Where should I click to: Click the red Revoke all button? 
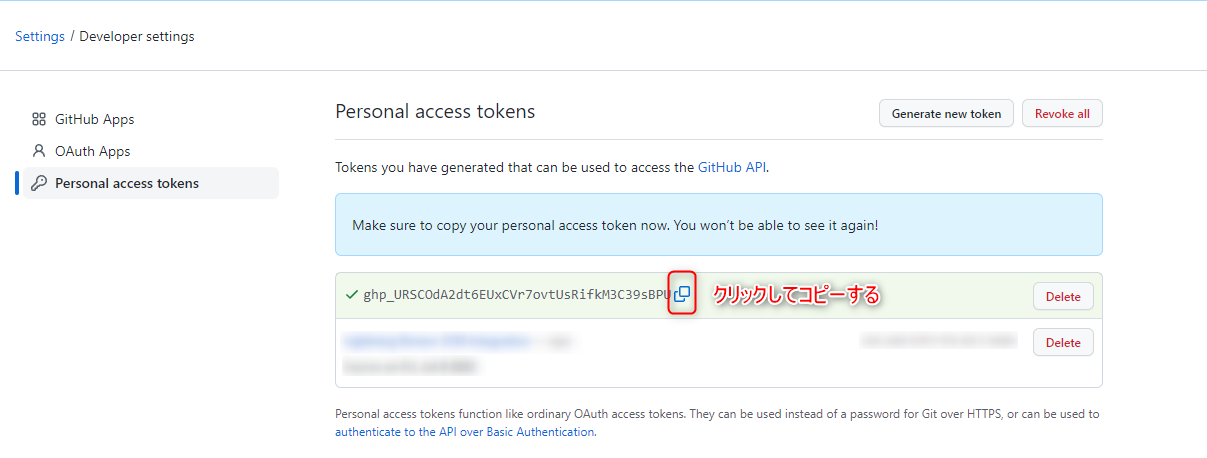(1062, 114)
